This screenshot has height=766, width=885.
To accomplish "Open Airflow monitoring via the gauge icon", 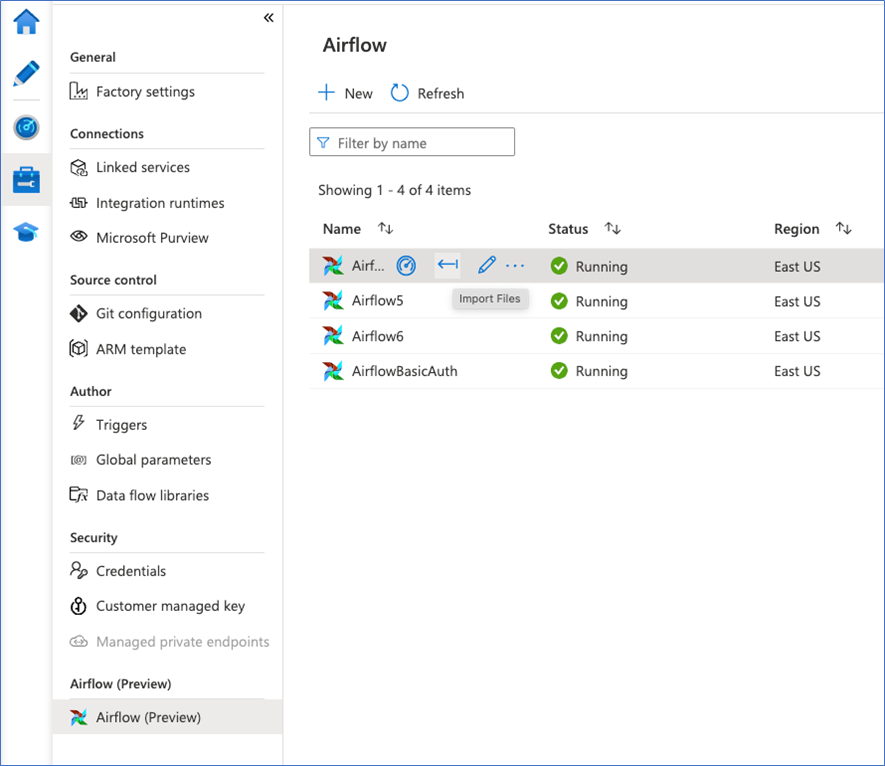I will pyautogui.click(x=406, y=265).
